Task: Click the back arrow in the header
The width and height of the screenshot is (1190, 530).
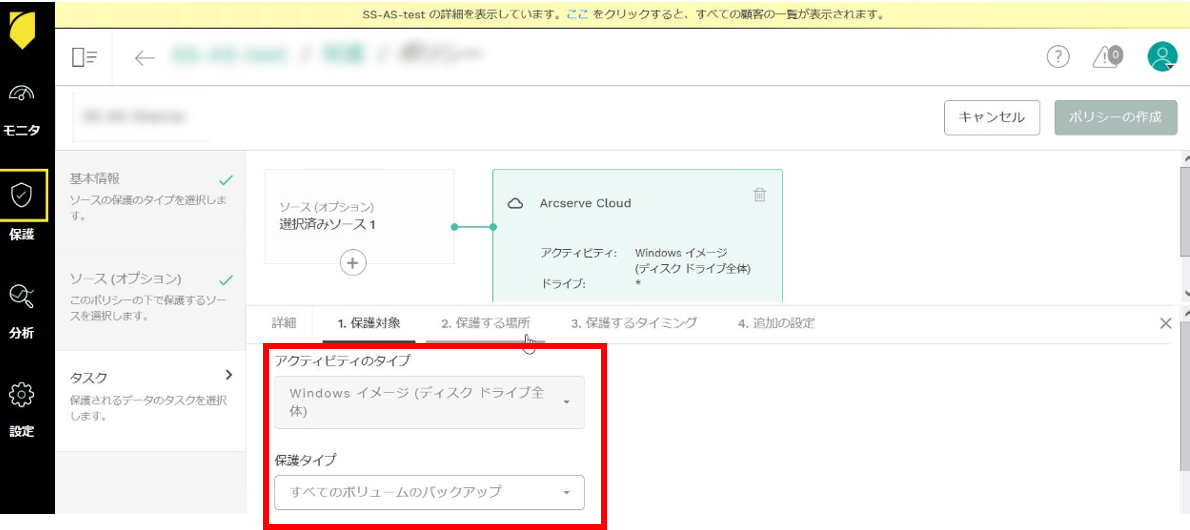Action: (145, 58)
